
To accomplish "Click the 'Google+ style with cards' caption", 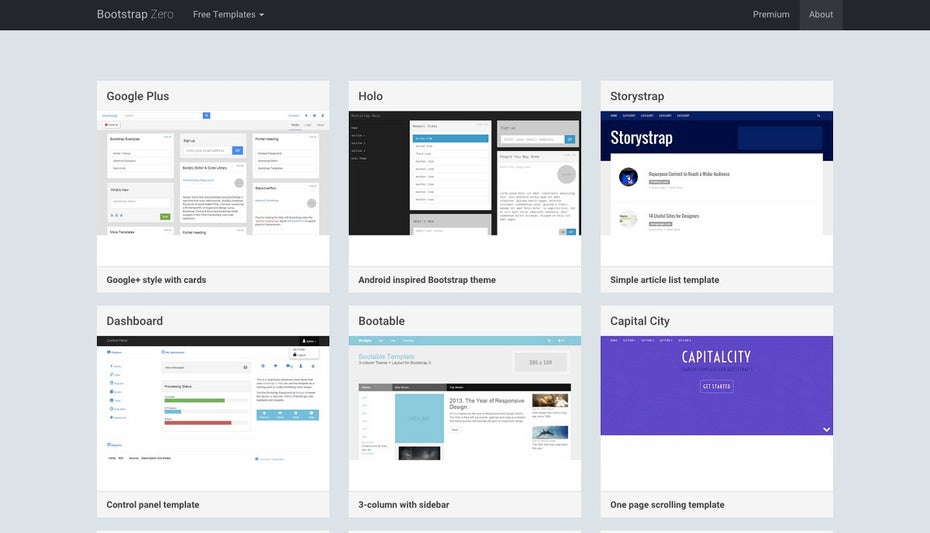I will click(x=156, y=280).
